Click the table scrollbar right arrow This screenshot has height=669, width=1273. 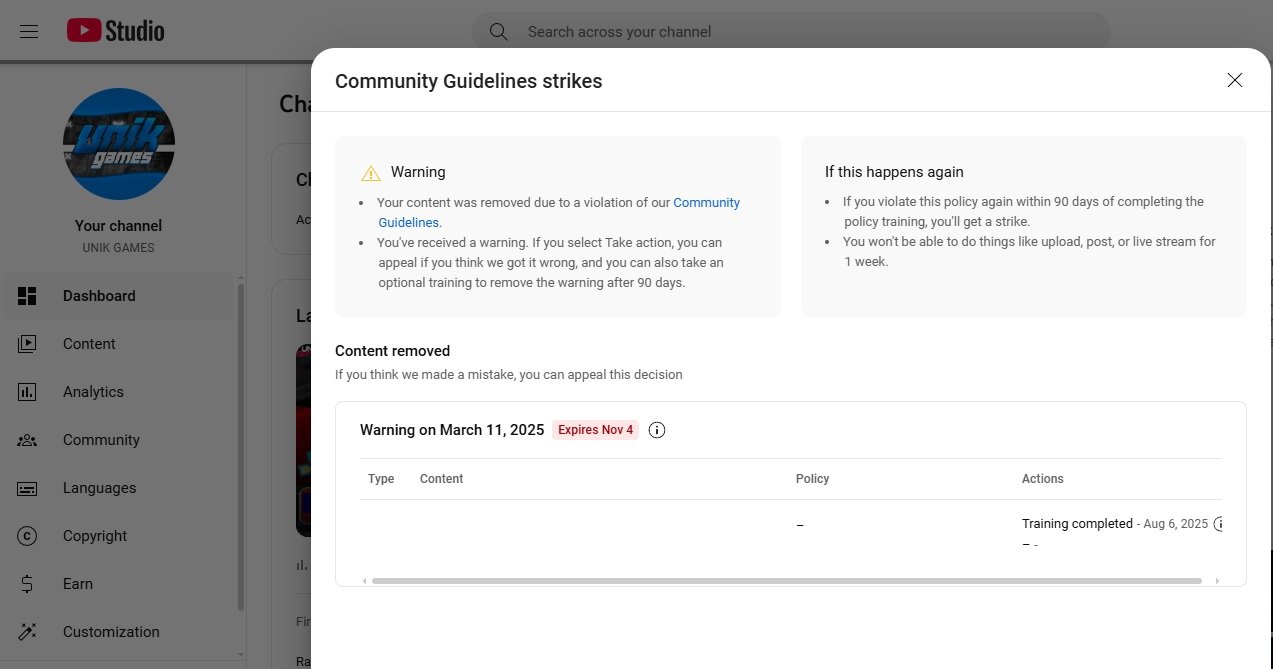[x=1217, y=580]
